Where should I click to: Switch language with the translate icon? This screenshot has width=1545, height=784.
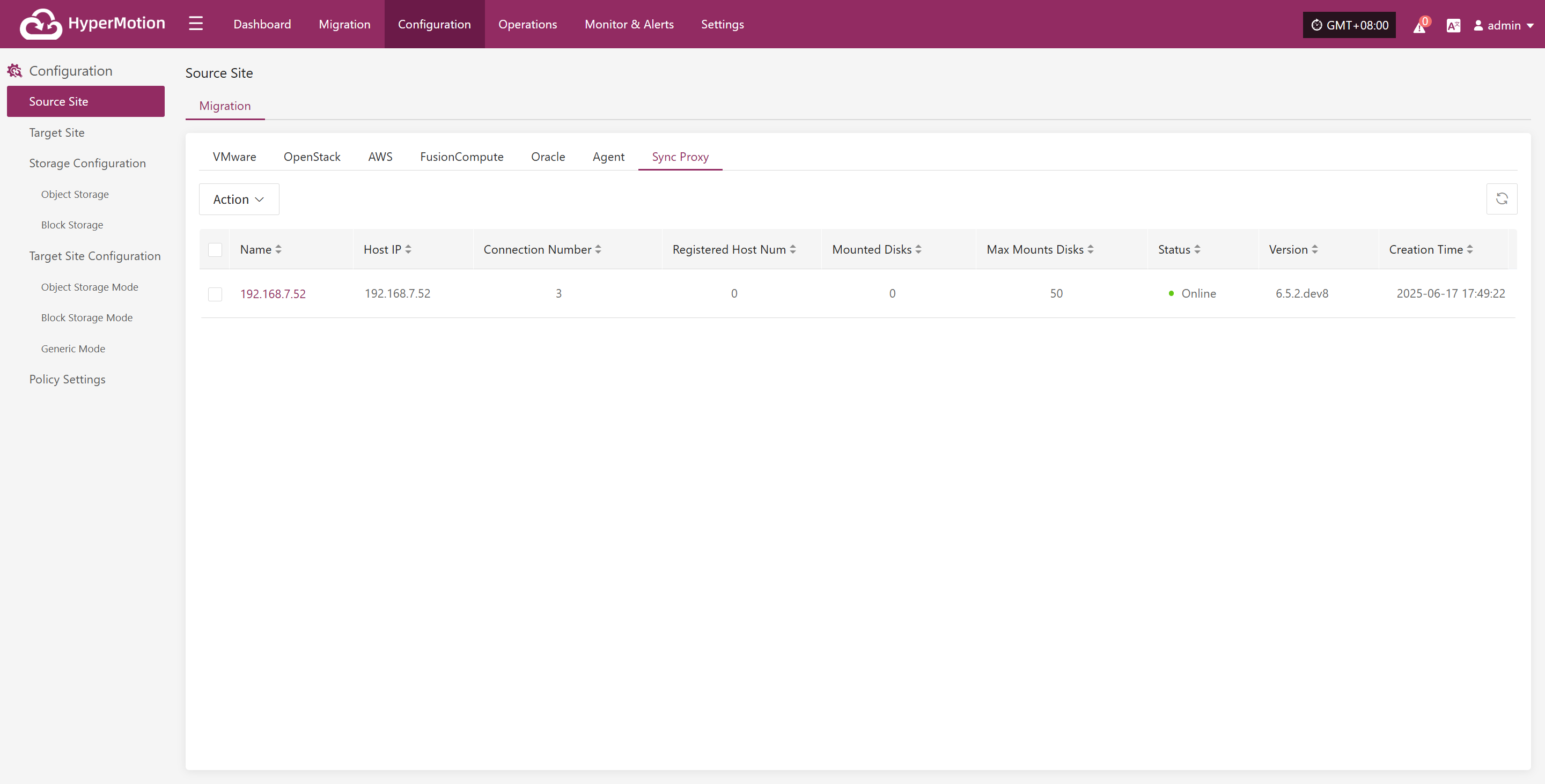tap(1453, 25)
